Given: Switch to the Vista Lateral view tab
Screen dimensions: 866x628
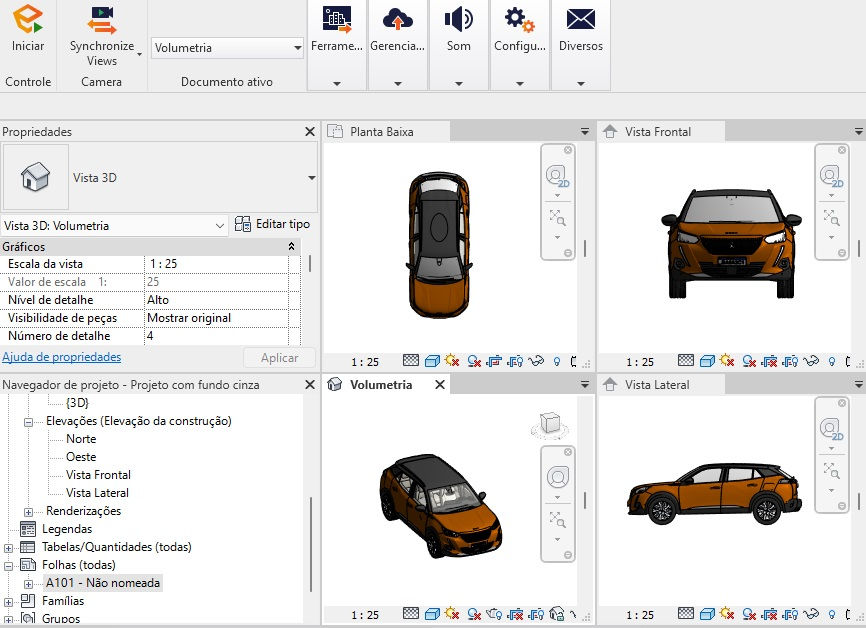Looking at the screenshot, I should [661, 384].
